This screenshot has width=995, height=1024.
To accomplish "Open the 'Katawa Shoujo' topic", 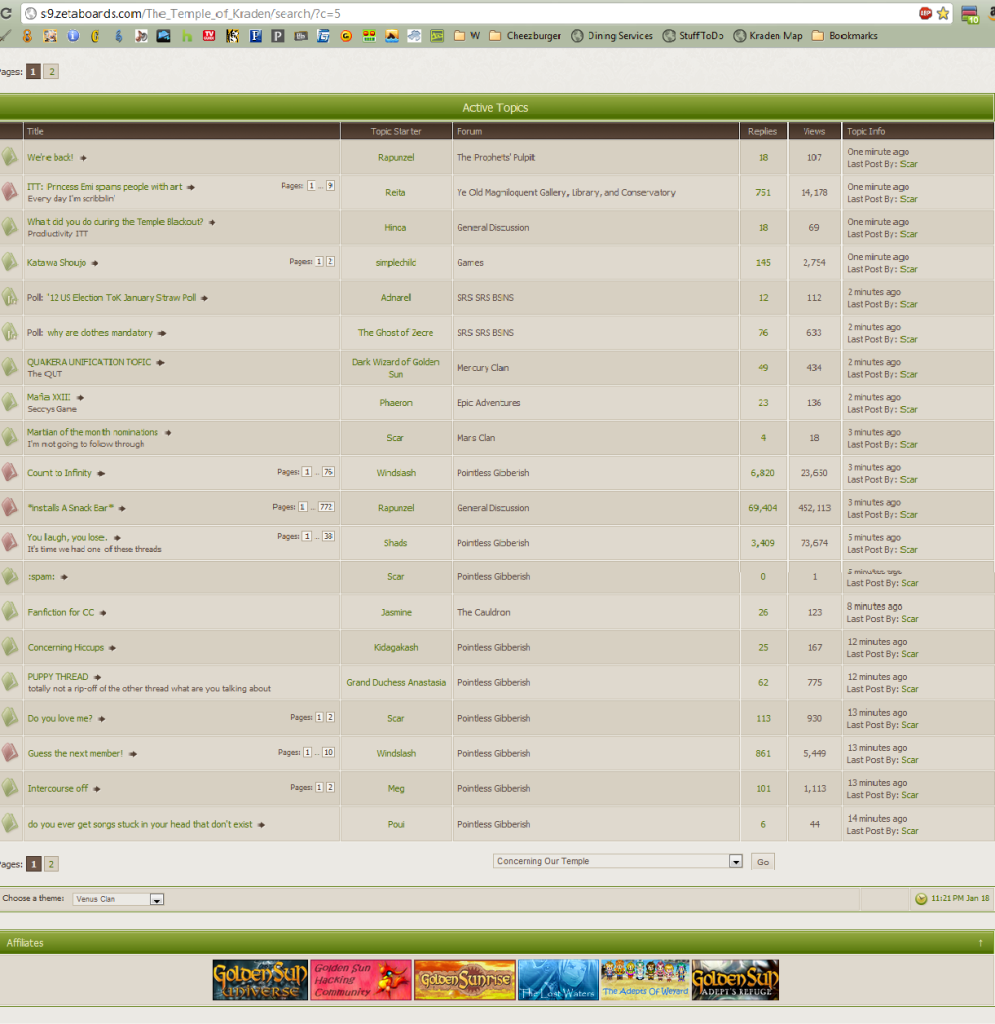I will (x=56, y=263).
